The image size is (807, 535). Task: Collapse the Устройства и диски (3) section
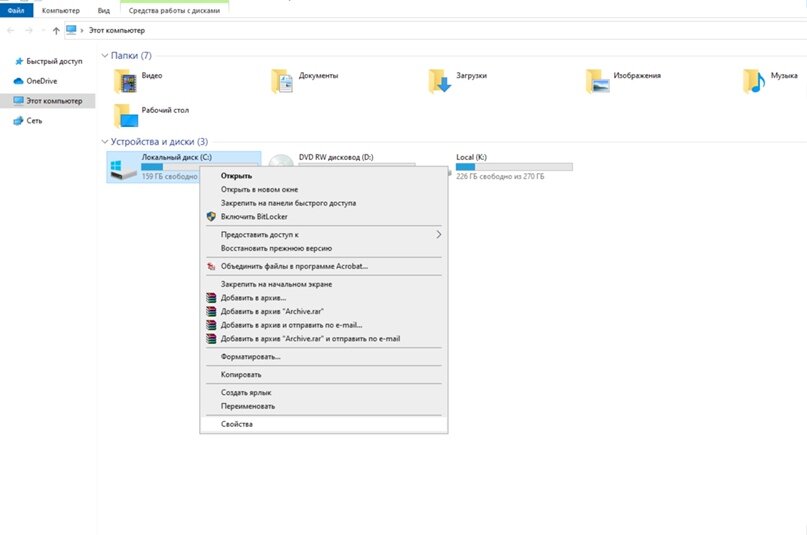click(x=104, y=141)
